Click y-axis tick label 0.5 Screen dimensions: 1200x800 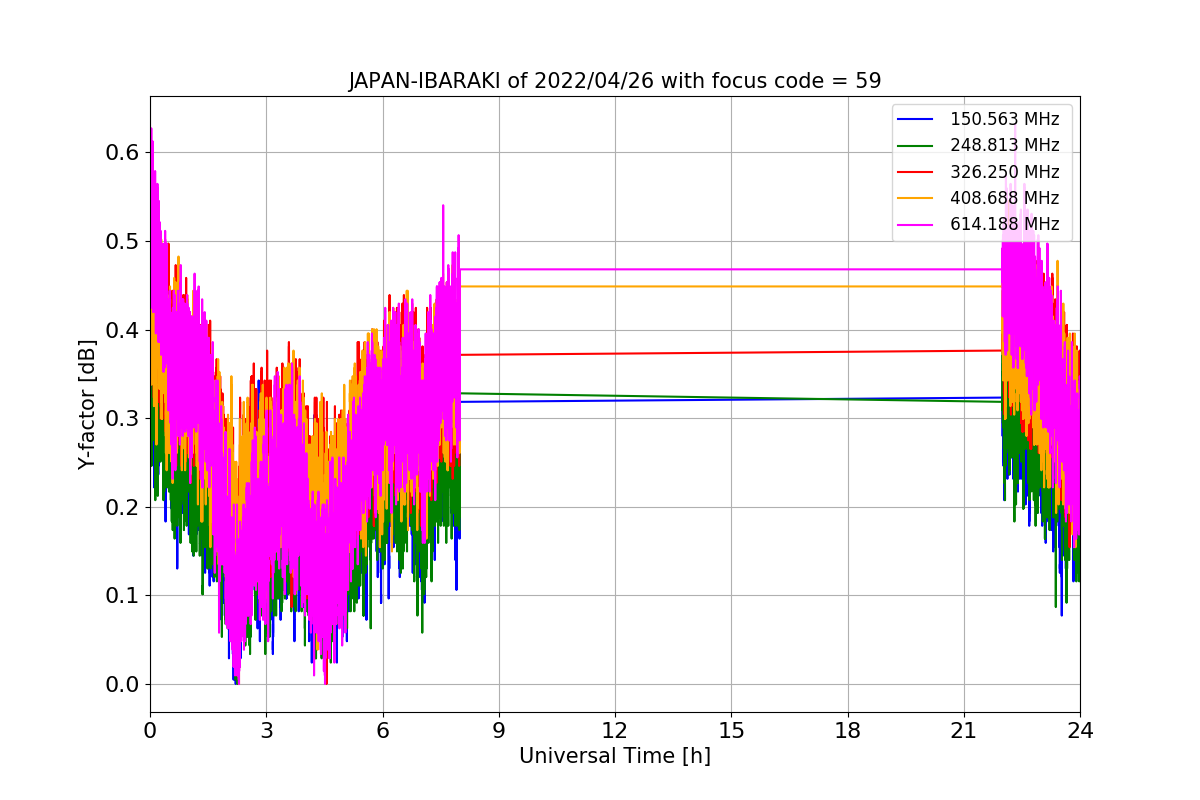tap(124, 241)
